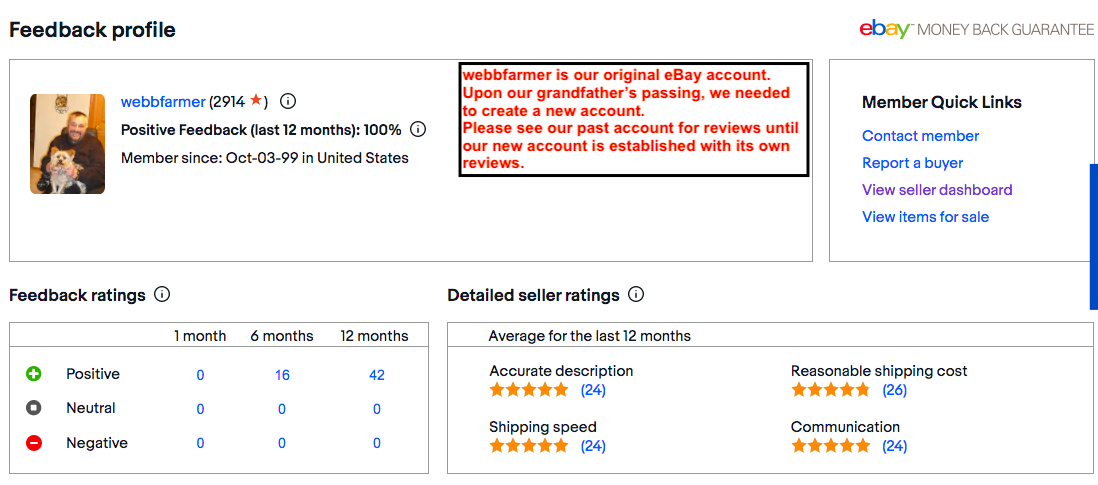Click Accurate description rating count
The height and width of the screenshot is (485, 1098).
pyautogui.click(x=593, y=390)
